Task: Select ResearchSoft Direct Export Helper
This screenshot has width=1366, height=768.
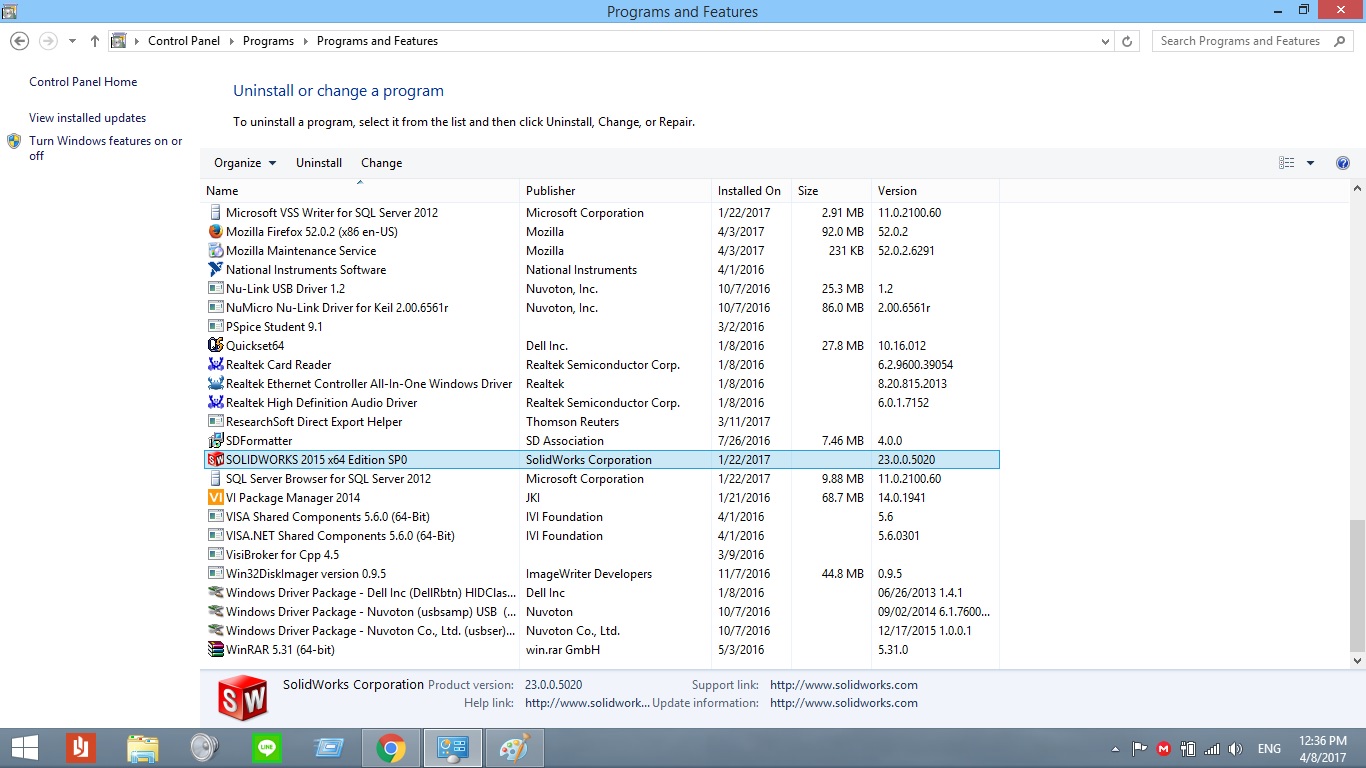Action: click(x=600, y=422)
